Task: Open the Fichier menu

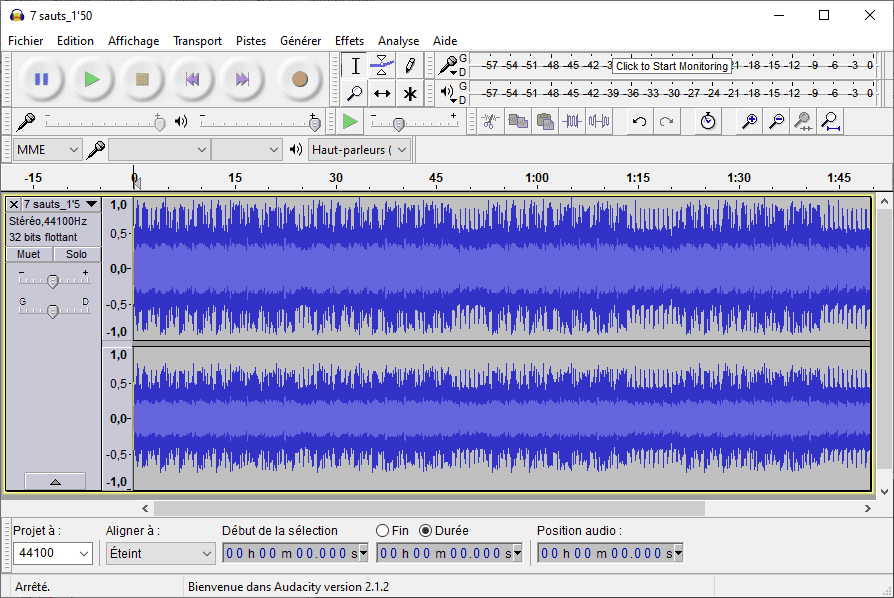Action: (26, 41)
